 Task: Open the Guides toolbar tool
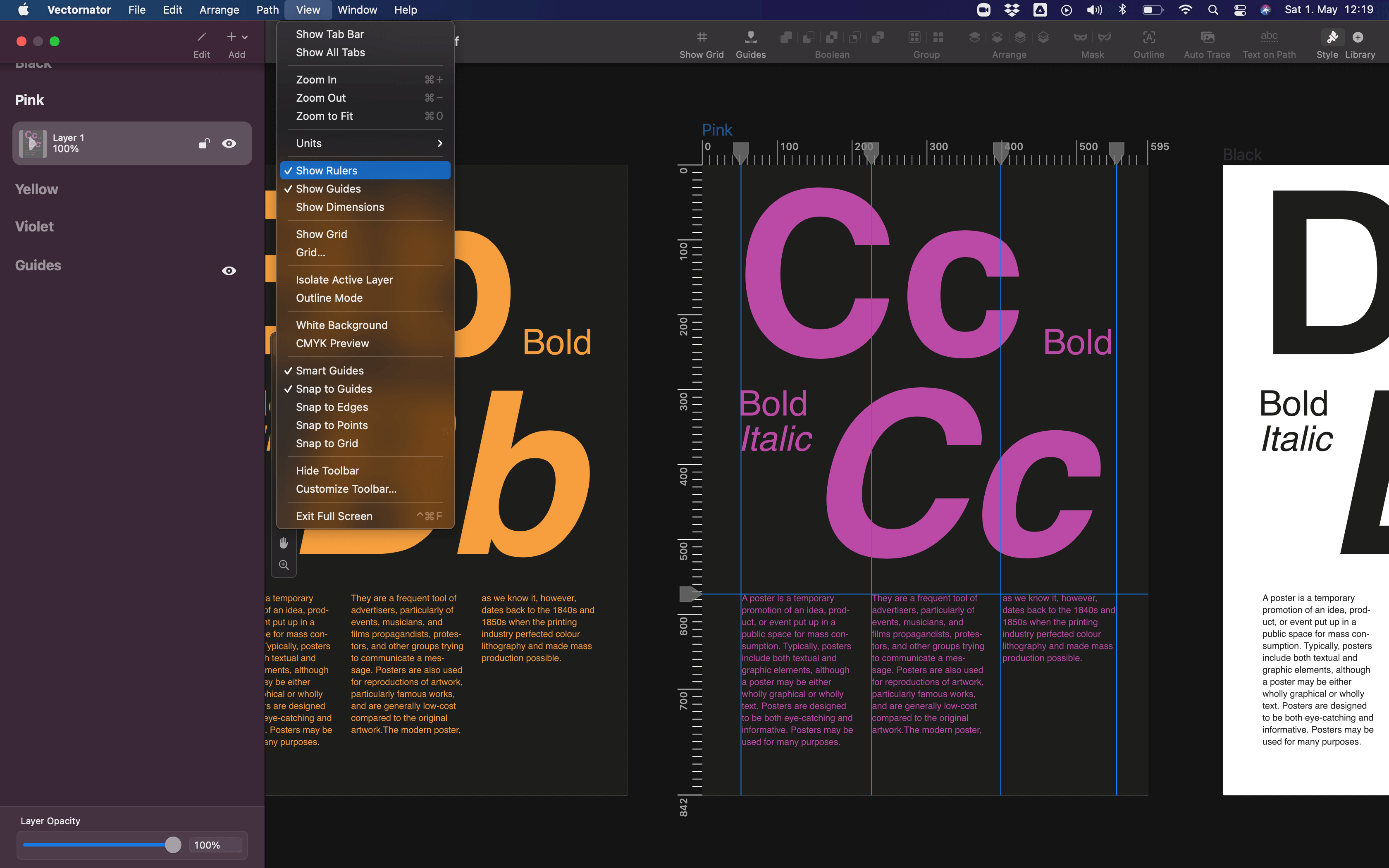pyautogui.click(x=750, y=37)
